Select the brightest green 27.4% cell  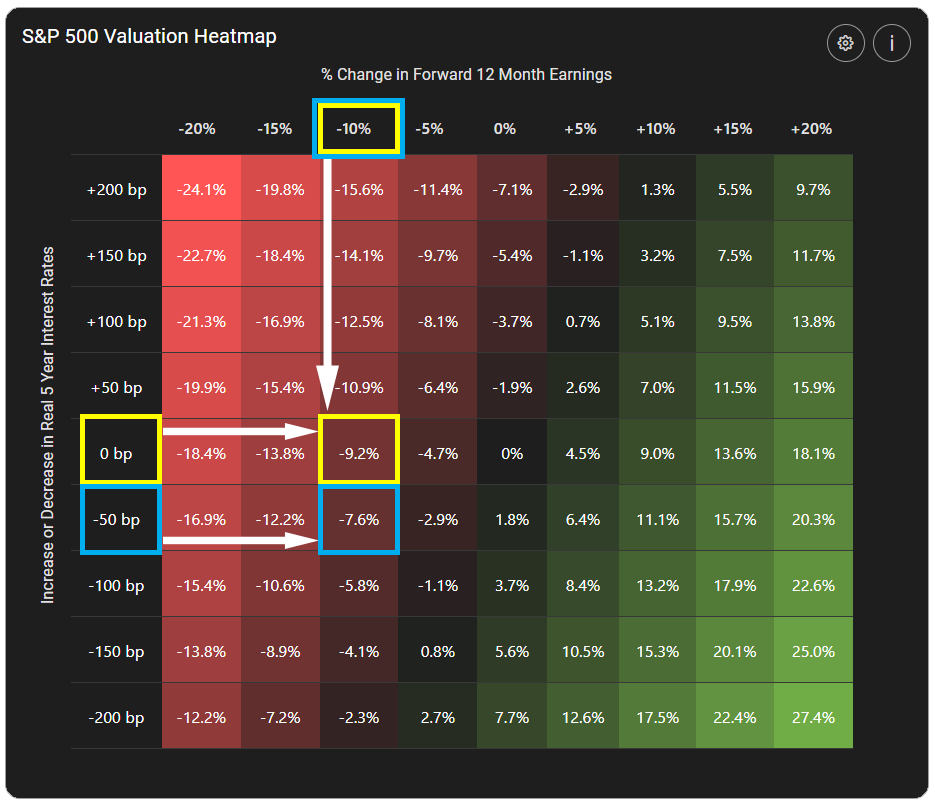tap(812, 716)
